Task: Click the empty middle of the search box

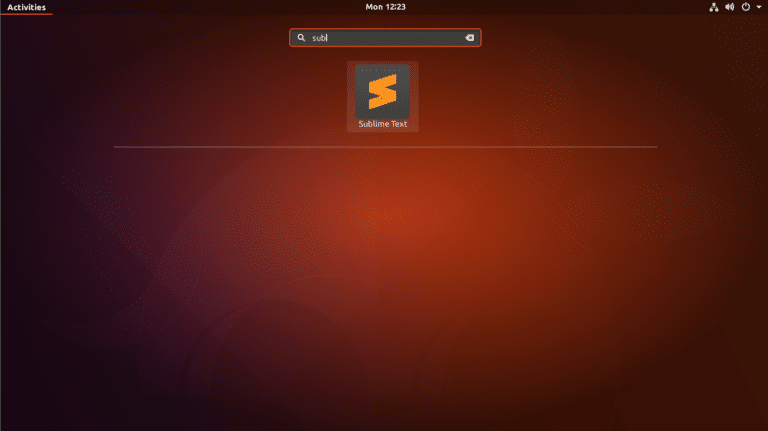Action: pos(400,38)
